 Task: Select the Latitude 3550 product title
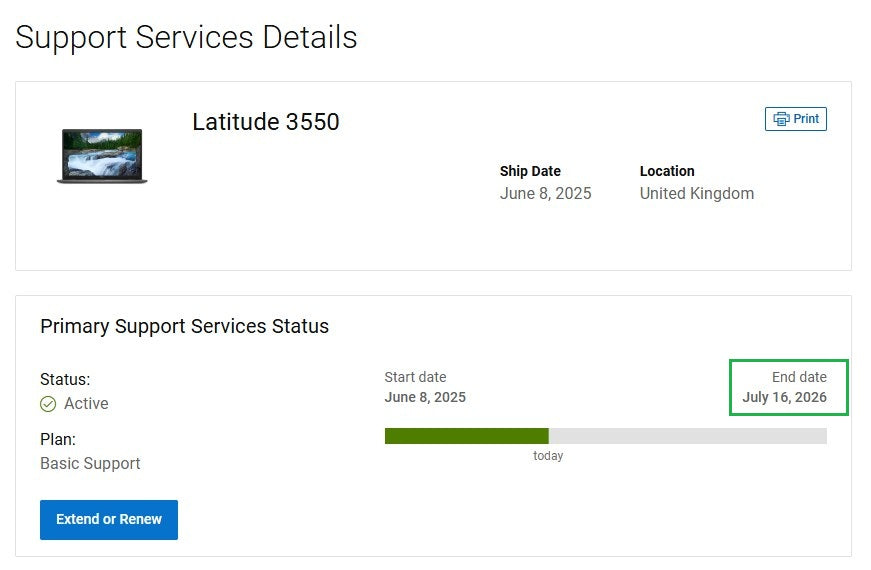coord(266,122)
